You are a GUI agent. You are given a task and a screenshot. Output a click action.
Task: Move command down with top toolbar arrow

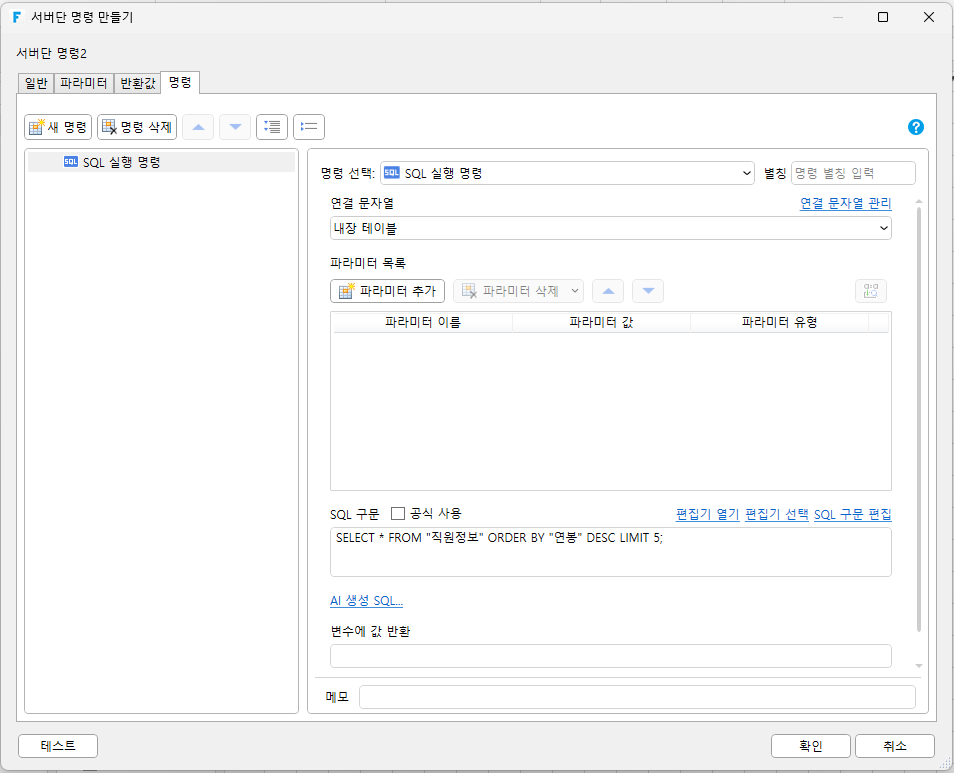(235, 127)
